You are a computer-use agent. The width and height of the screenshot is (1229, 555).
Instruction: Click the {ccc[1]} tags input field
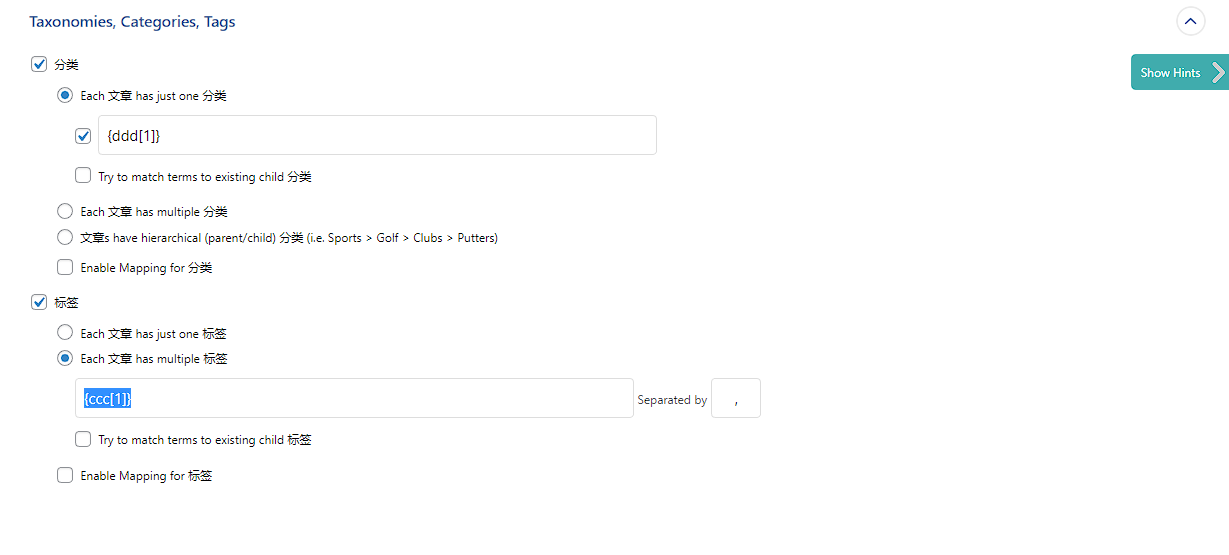pos(354,398)
